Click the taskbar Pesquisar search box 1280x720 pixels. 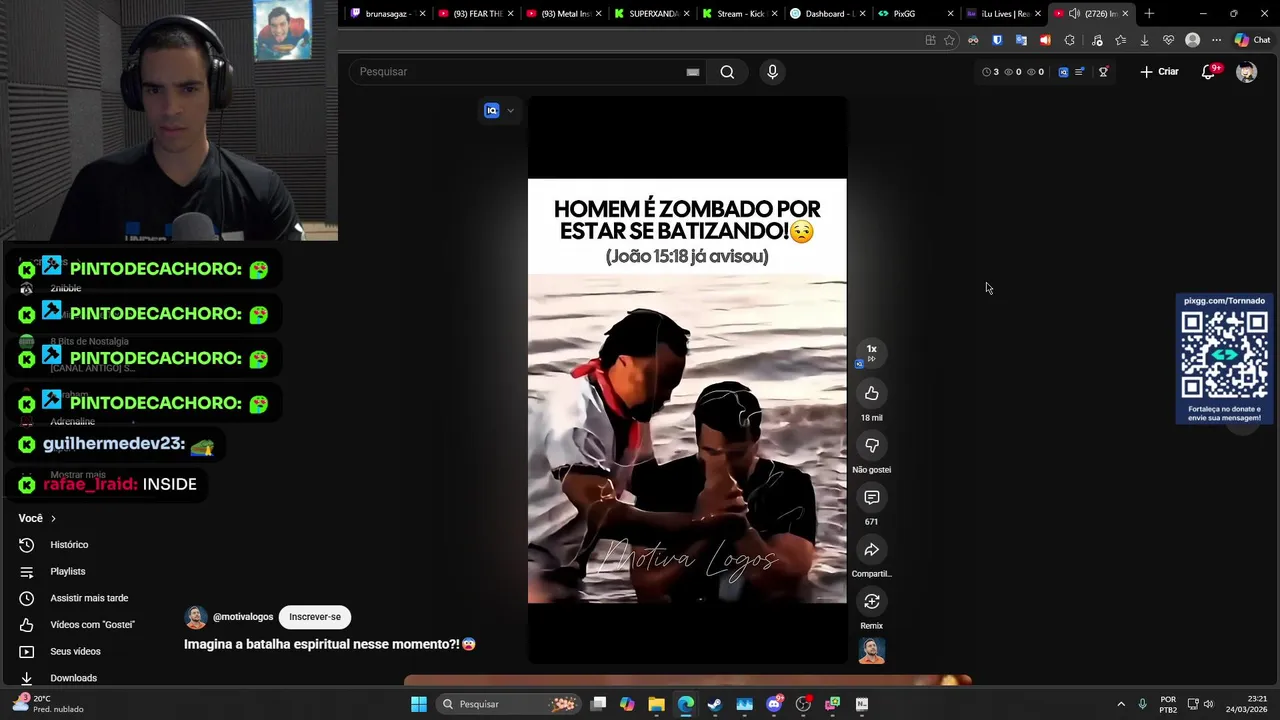coord(510,704)
